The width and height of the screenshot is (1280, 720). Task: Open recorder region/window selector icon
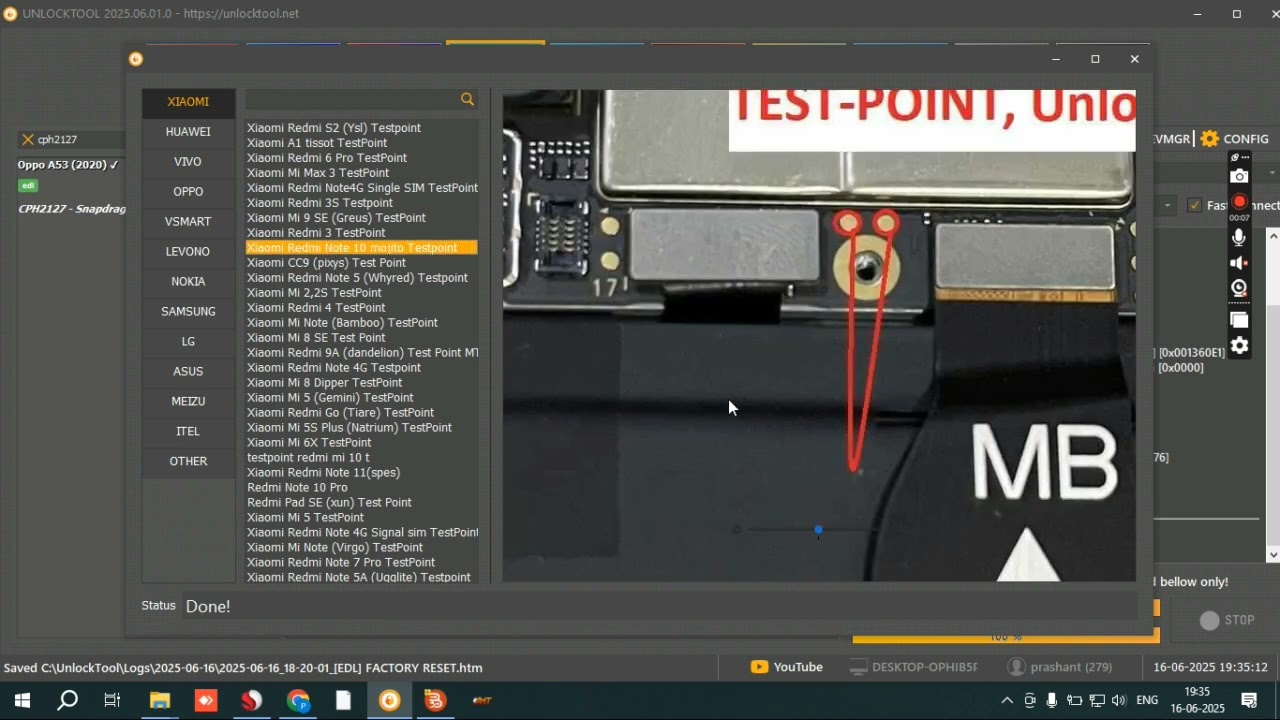pos(1239,320)
